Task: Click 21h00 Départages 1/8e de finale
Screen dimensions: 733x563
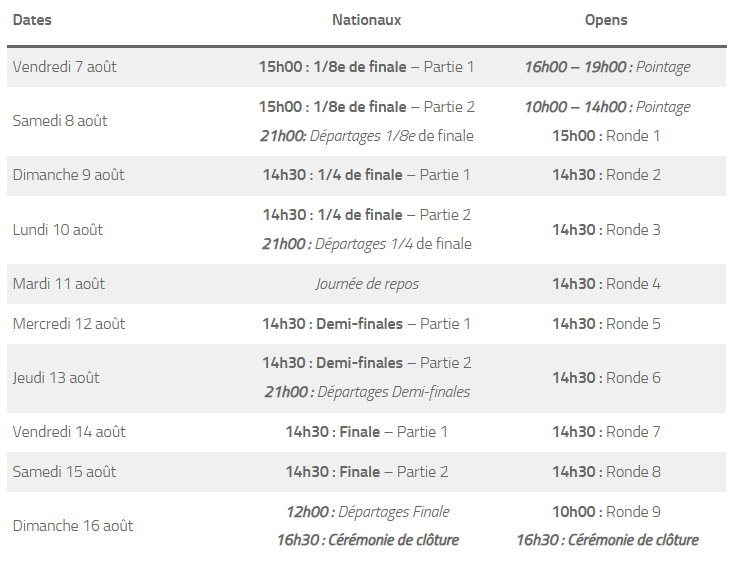Action: pos(366,136)
